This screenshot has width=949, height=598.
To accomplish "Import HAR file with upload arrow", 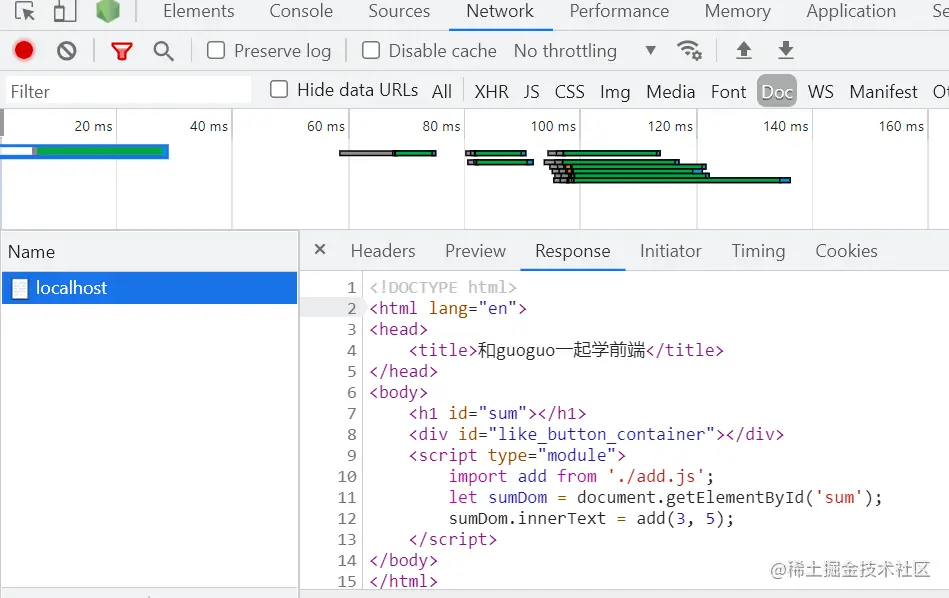I will click(744, 50).
